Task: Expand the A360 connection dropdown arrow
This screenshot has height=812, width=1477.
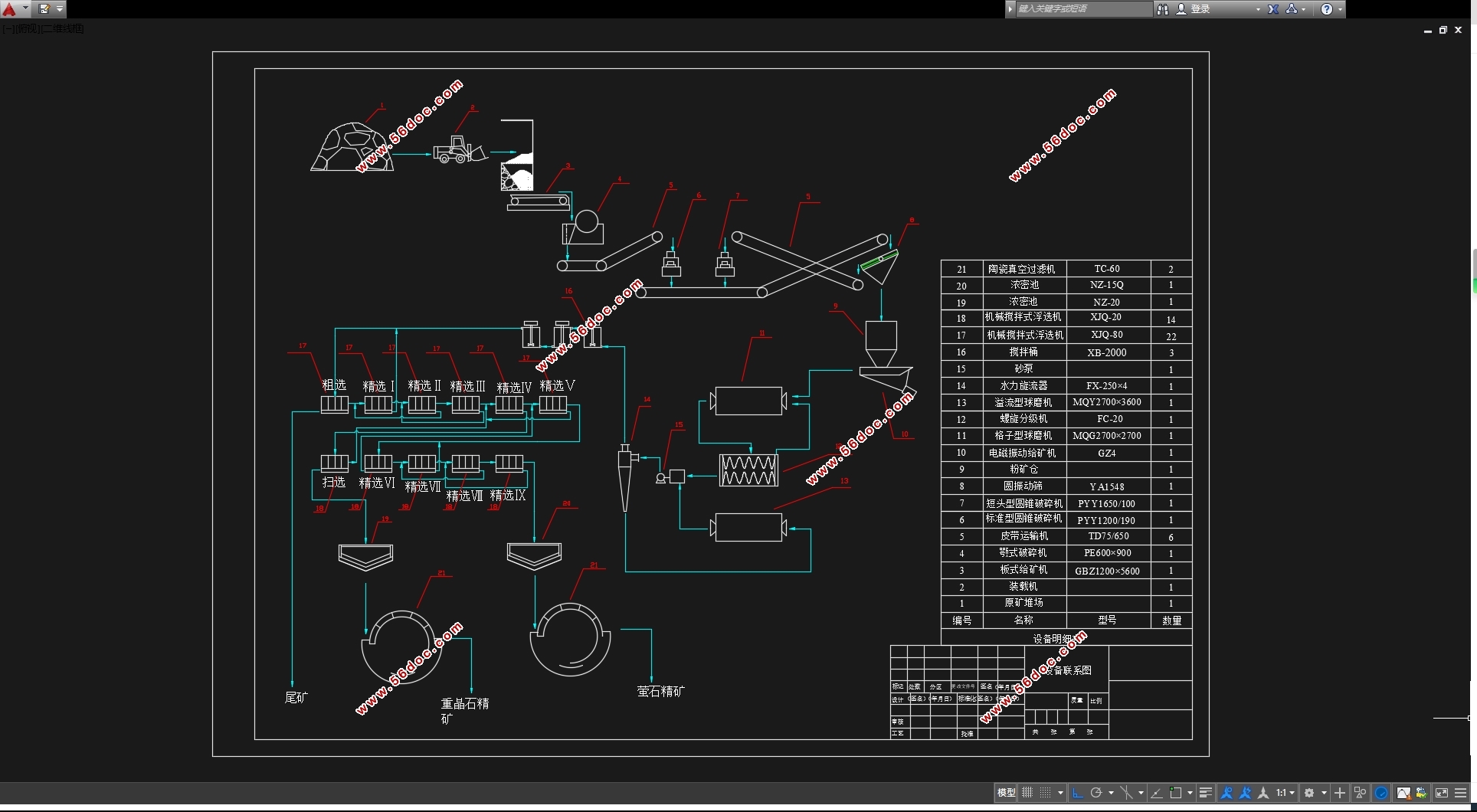Action: (1304, 9)
